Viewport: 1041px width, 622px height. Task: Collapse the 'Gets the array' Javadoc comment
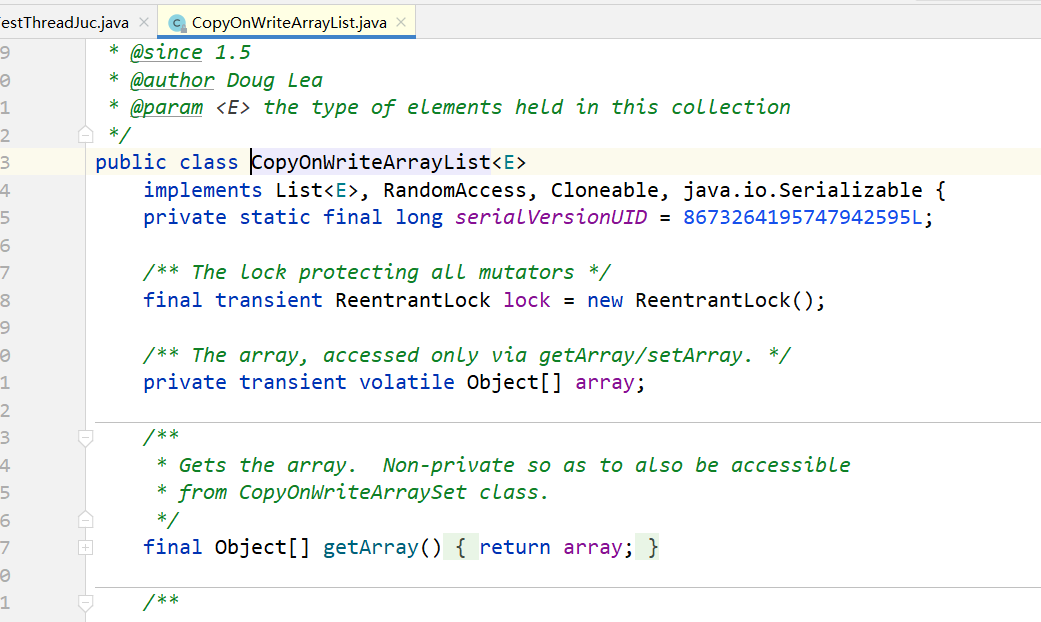pyautogui.click(x=85, y=437)
